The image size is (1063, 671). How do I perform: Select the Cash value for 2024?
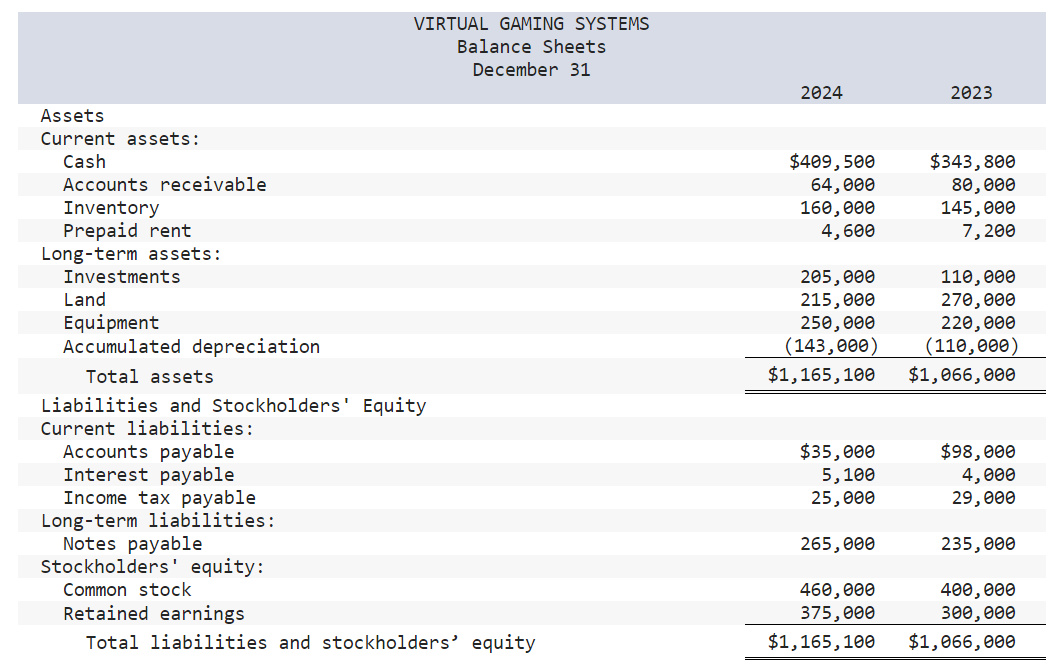(x=832, y=161)
